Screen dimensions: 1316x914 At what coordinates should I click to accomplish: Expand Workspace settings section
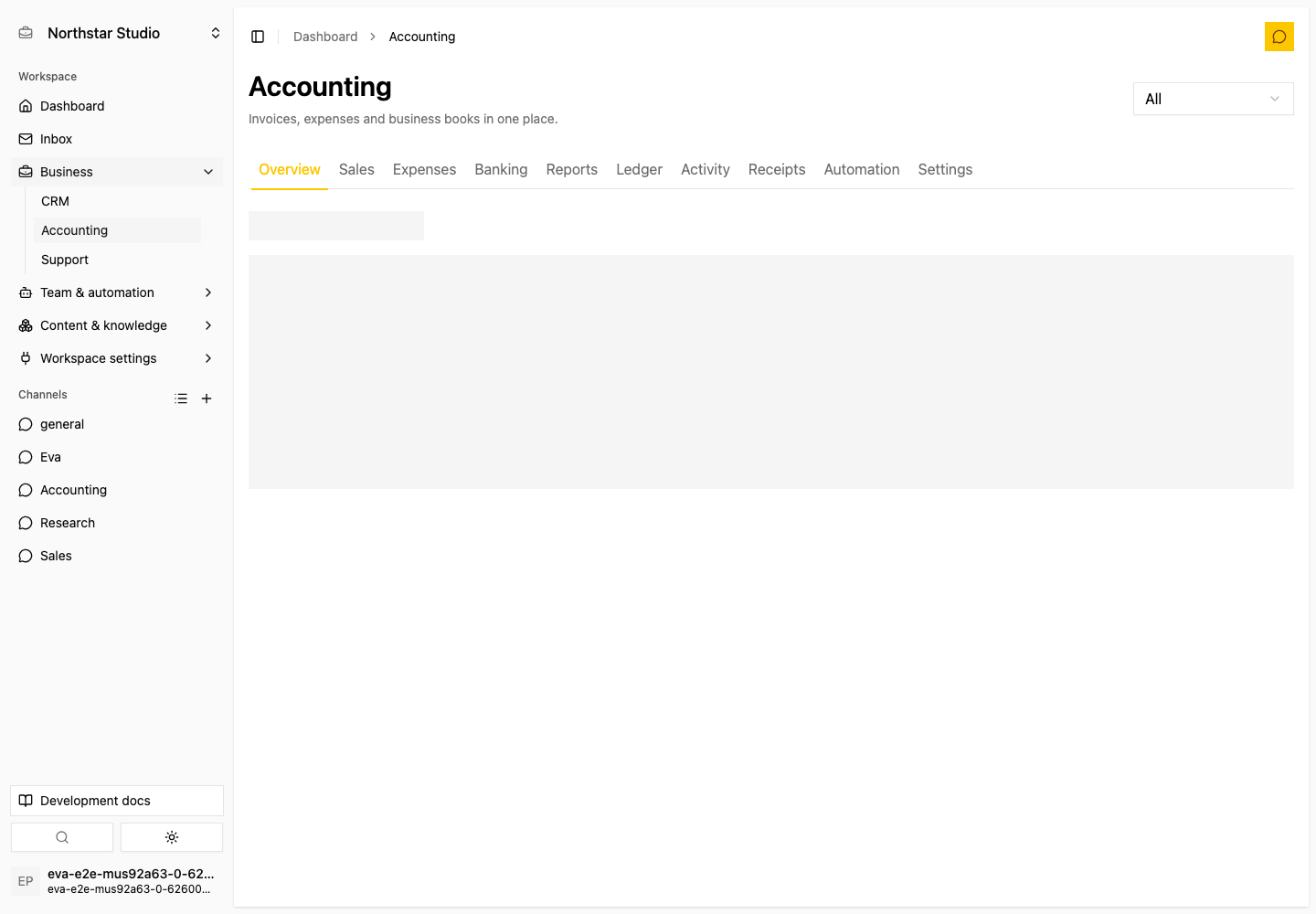click(x=117, y=358)
